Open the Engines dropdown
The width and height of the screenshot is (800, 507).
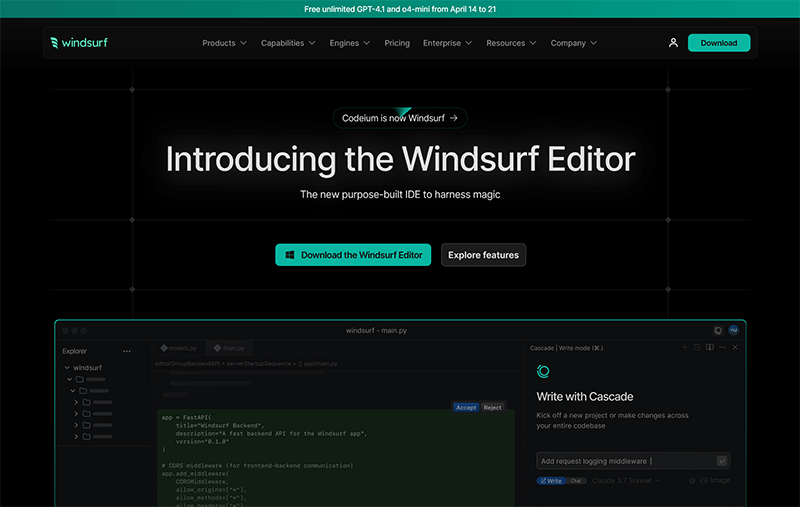coord(349,43)
